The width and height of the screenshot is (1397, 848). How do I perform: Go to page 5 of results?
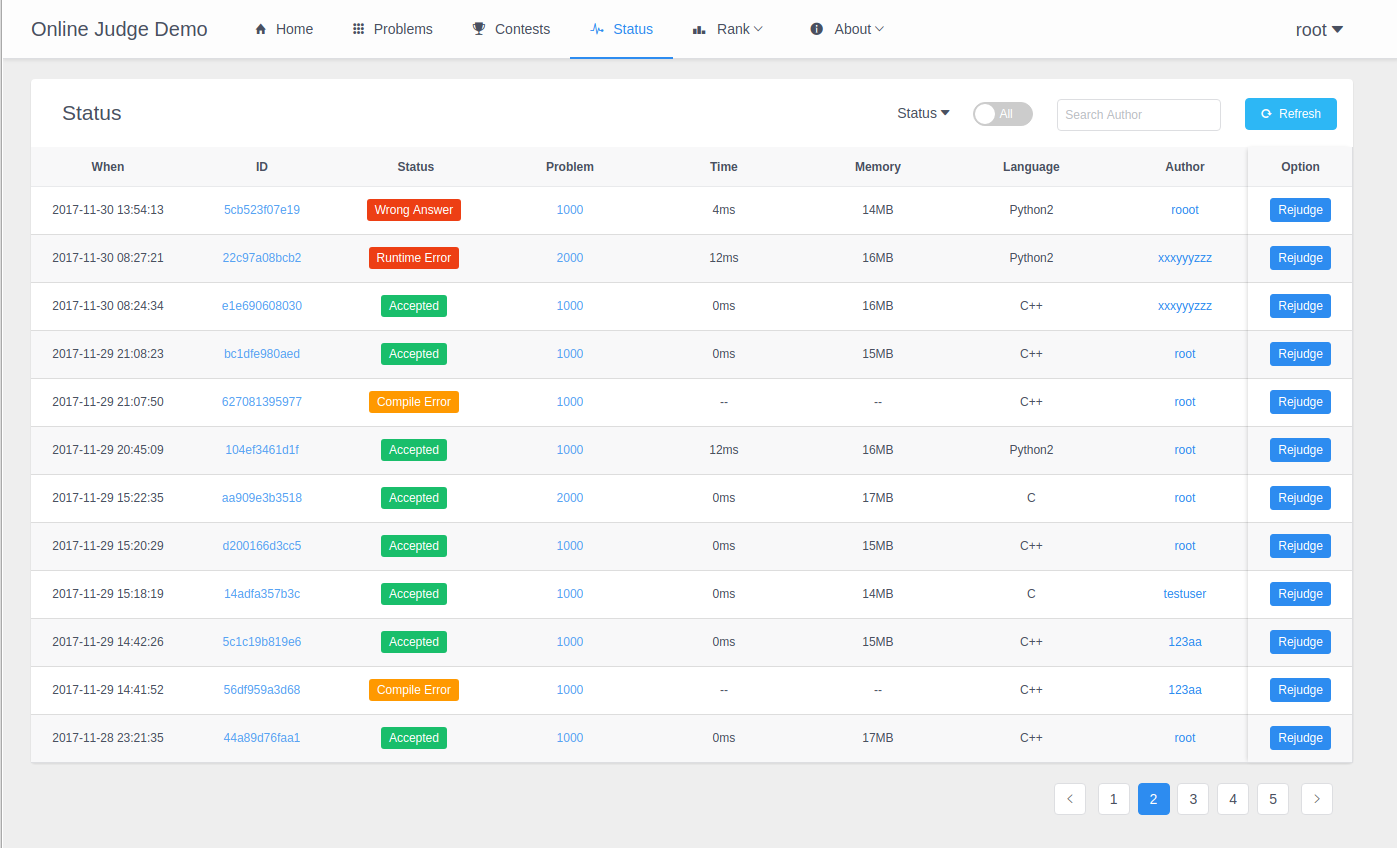coord(1272,799)
